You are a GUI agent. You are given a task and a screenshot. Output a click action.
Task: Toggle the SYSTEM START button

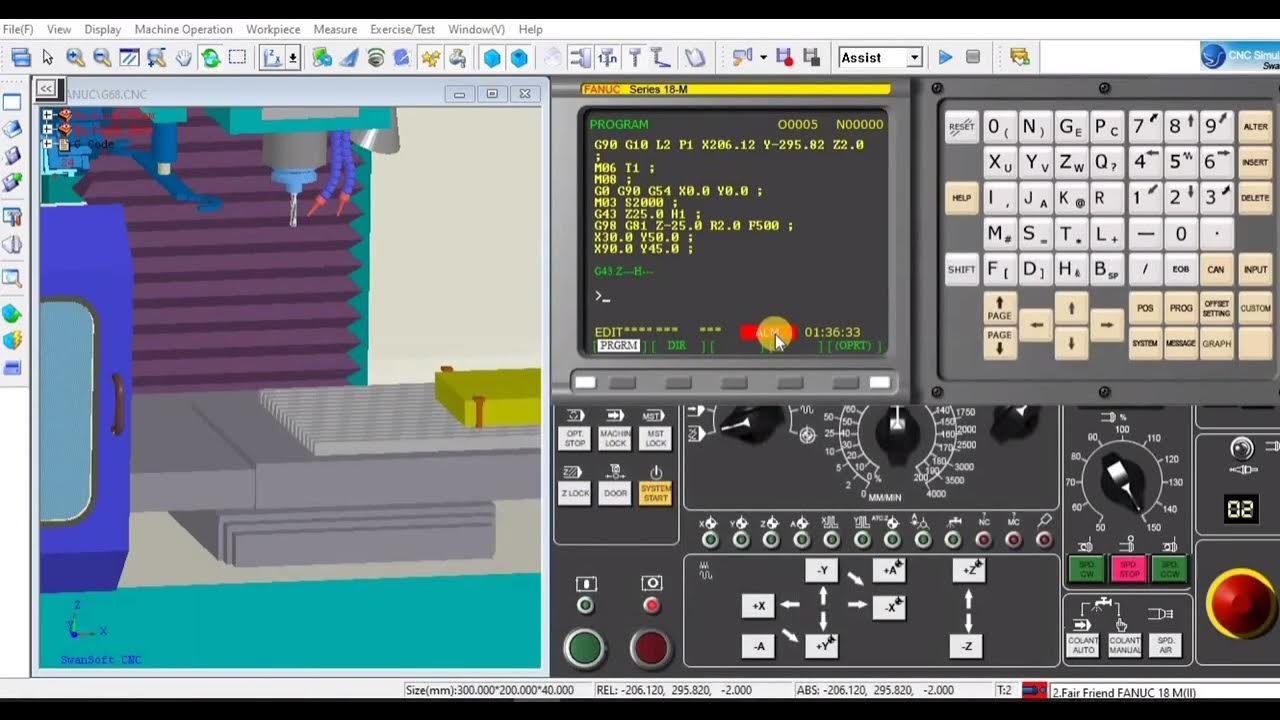[x=655, y=493]
